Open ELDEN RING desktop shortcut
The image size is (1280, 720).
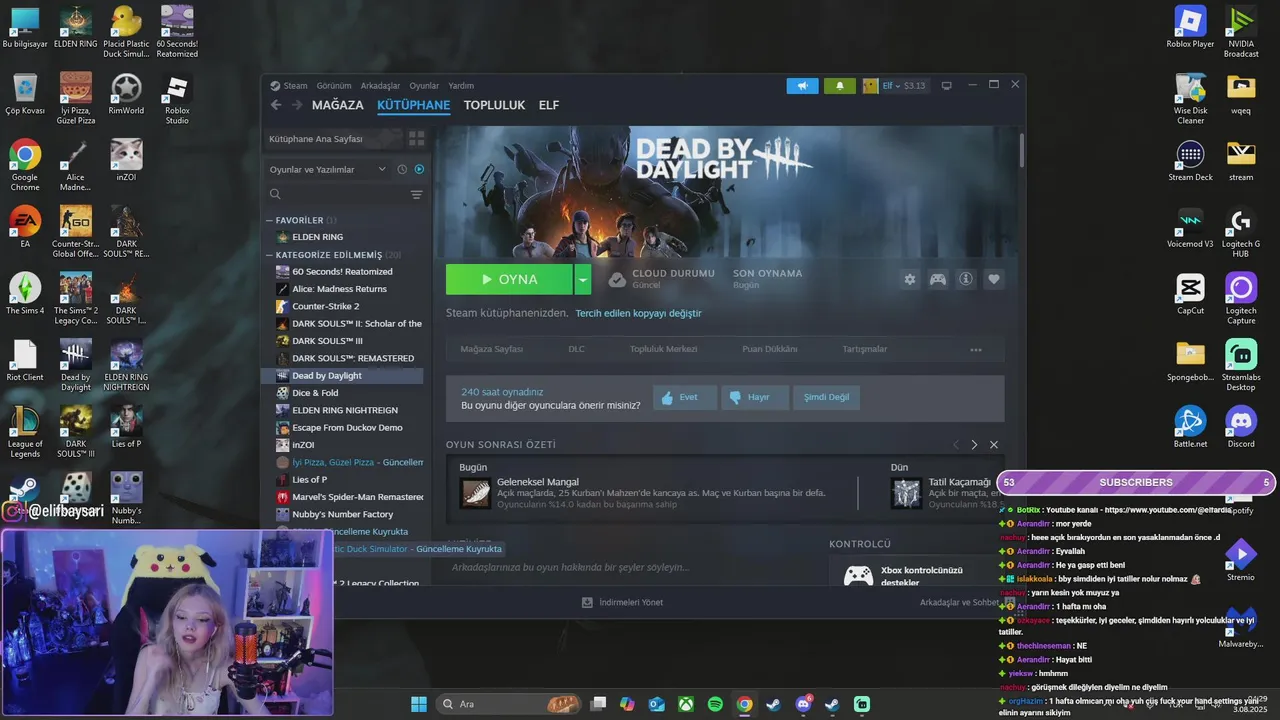pos(76,27)
